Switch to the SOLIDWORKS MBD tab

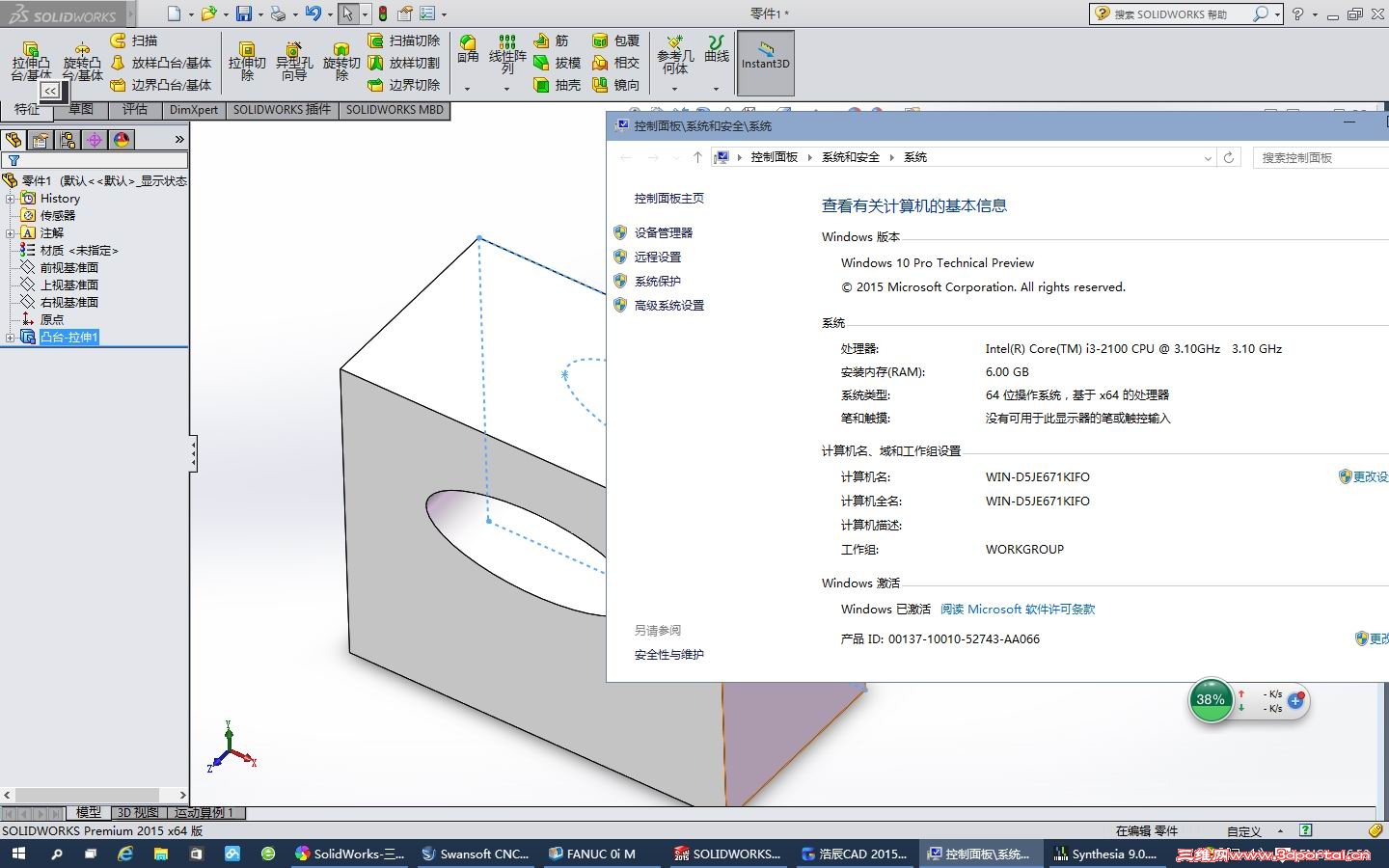click(x=395, y=110)
